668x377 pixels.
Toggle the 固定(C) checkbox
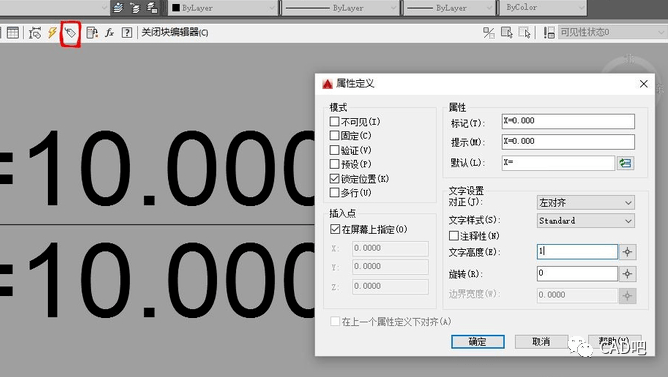pos(334,136)
